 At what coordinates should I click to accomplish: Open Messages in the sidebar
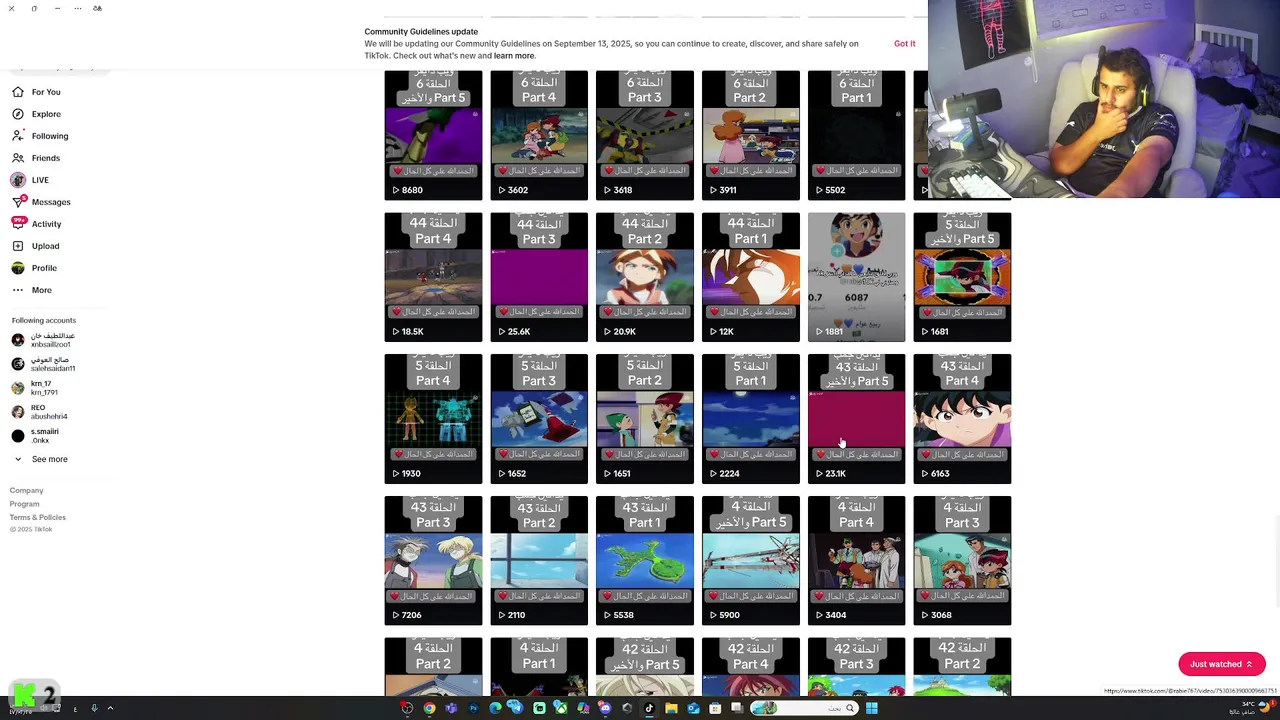tap(41, 202)
